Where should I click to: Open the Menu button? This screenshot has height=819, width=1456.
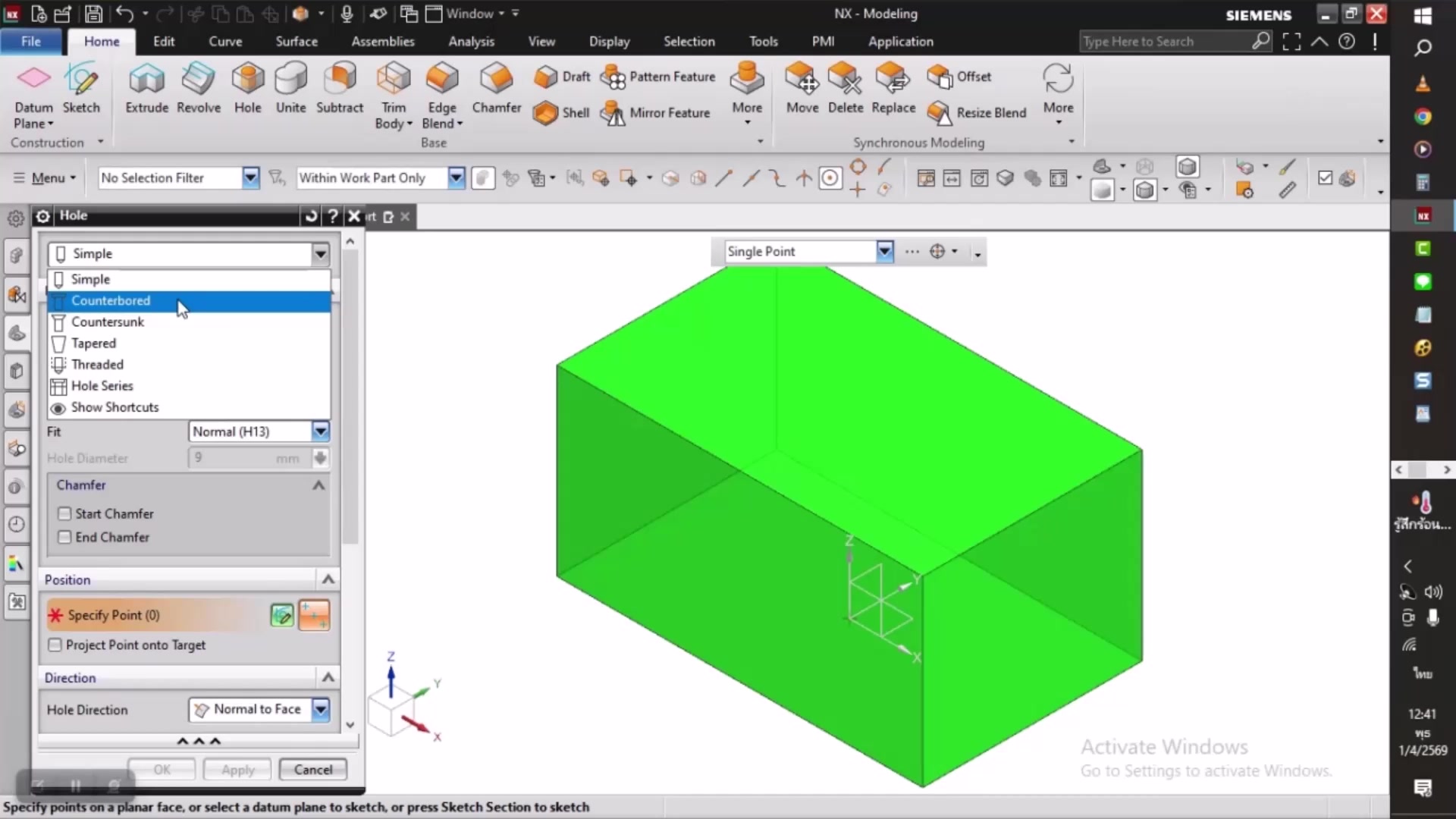pos(46,178)
